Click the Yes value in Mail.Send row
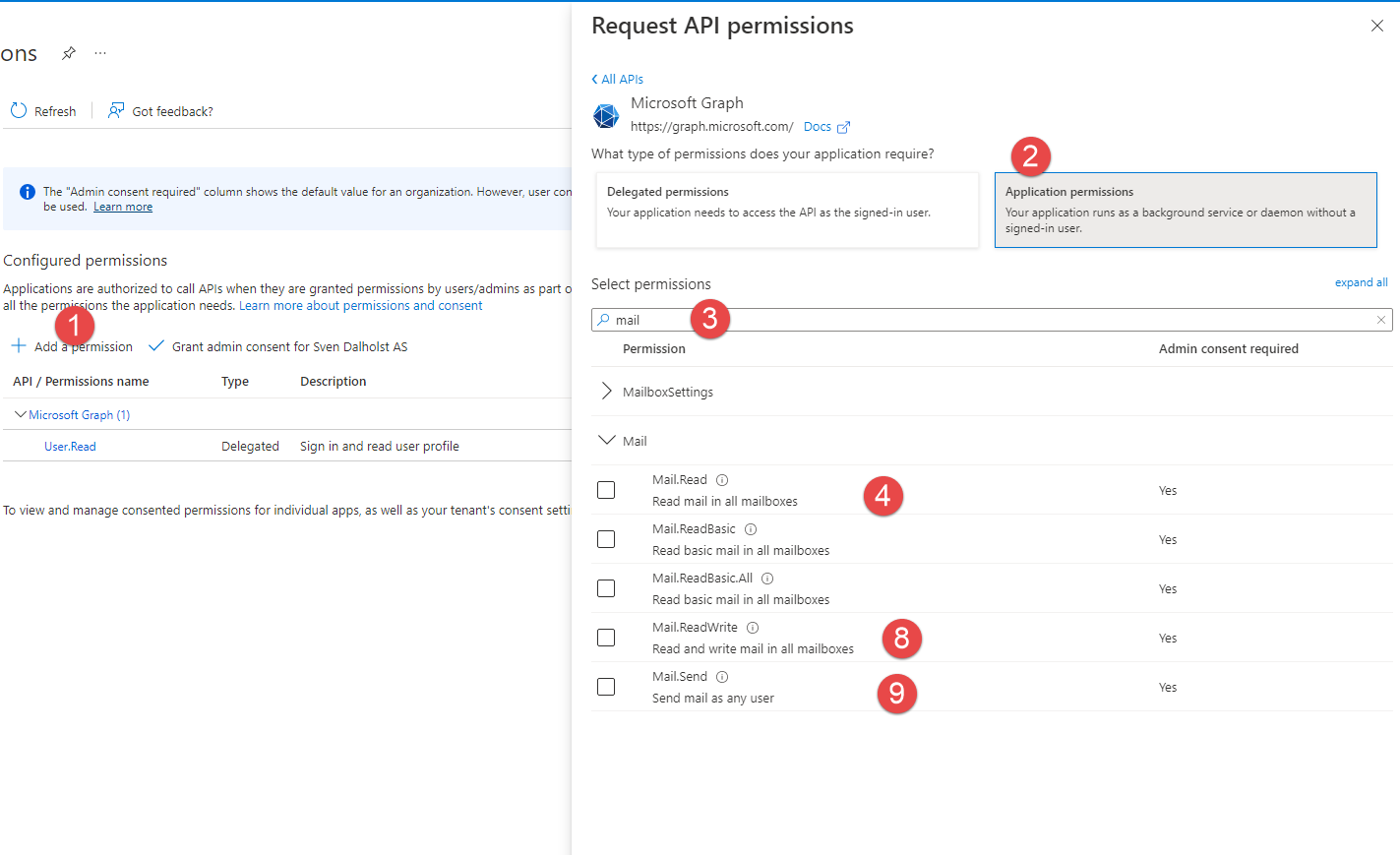The image size is (1400, 855). (1168, 688)
